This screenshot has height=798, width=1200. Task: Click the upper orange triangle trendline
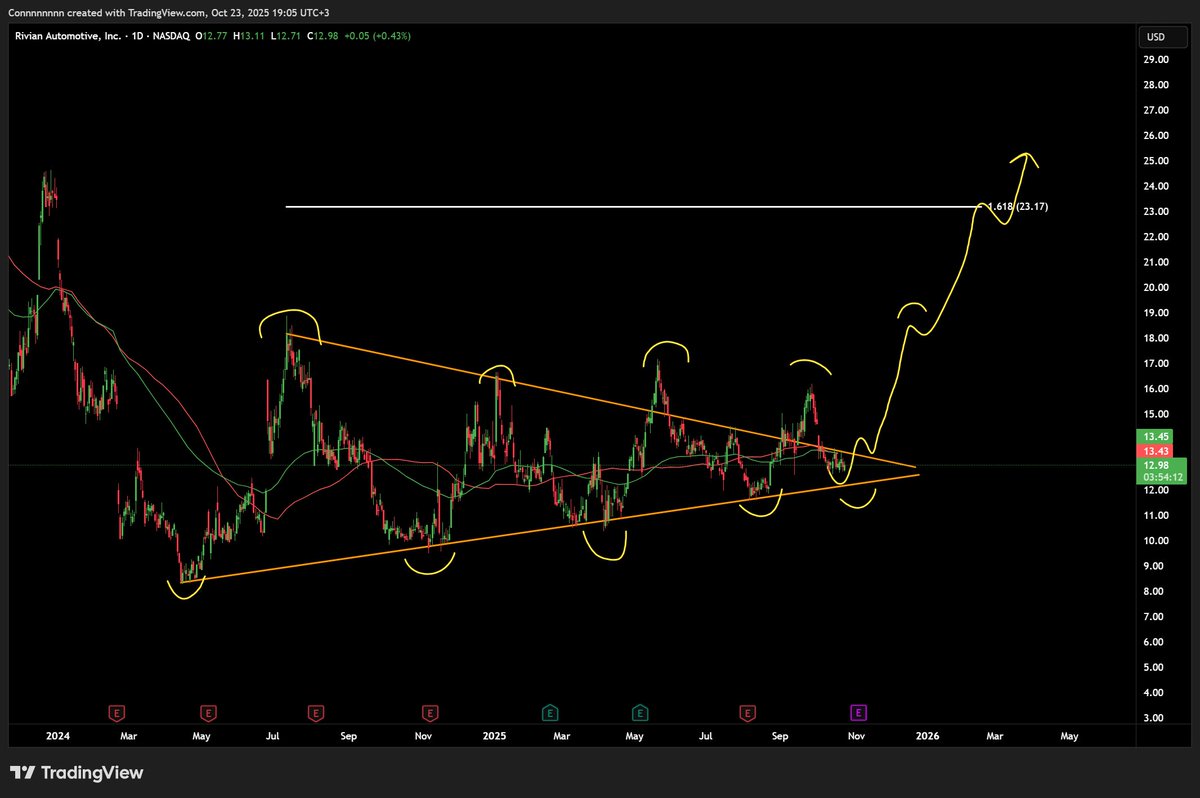(x=600, y=400)
